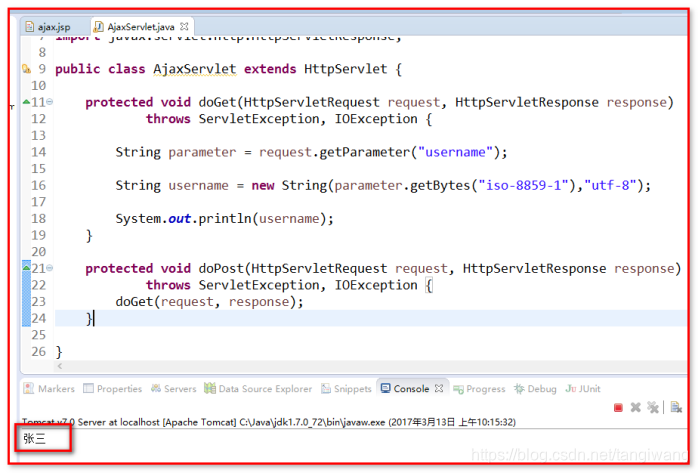
Task: Open Data Source Explorer tab
Action: click(x=258, y=388)
